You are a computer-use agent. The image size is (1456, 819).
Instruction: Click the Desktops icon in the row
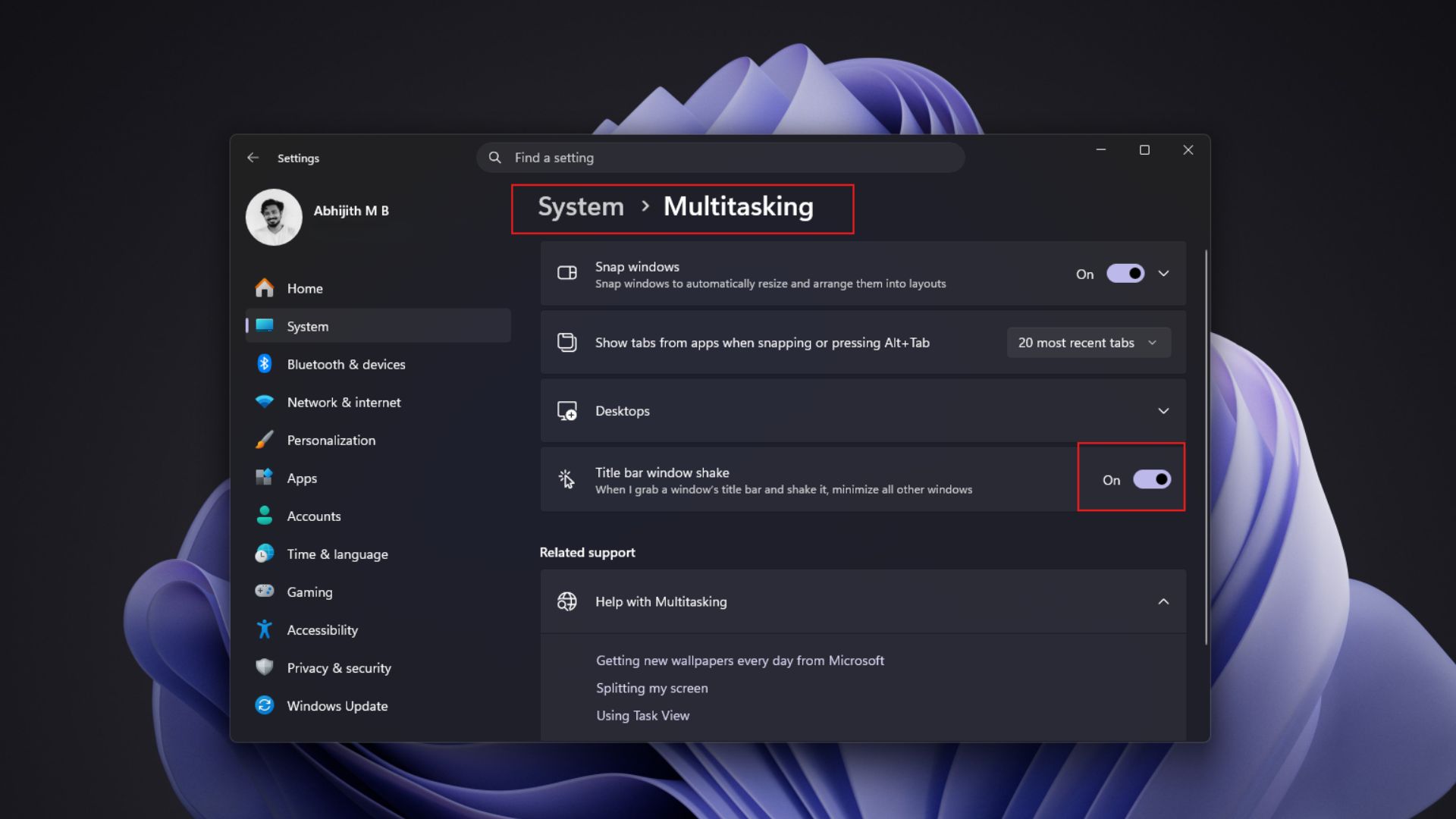point(567,411)
